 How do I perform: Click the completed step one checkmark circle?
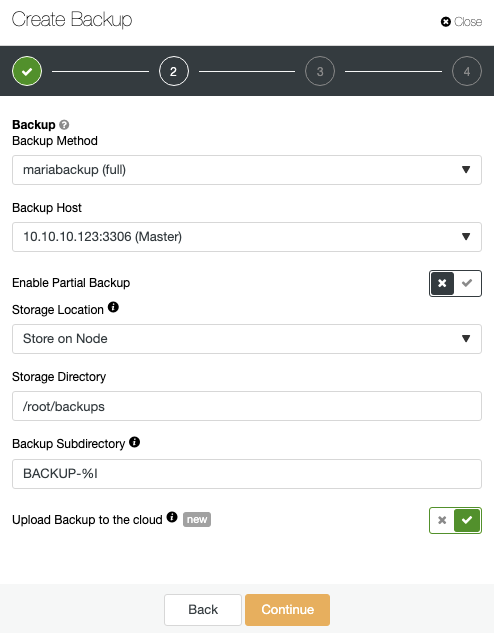pyautogui.click(x=27, y=71)
